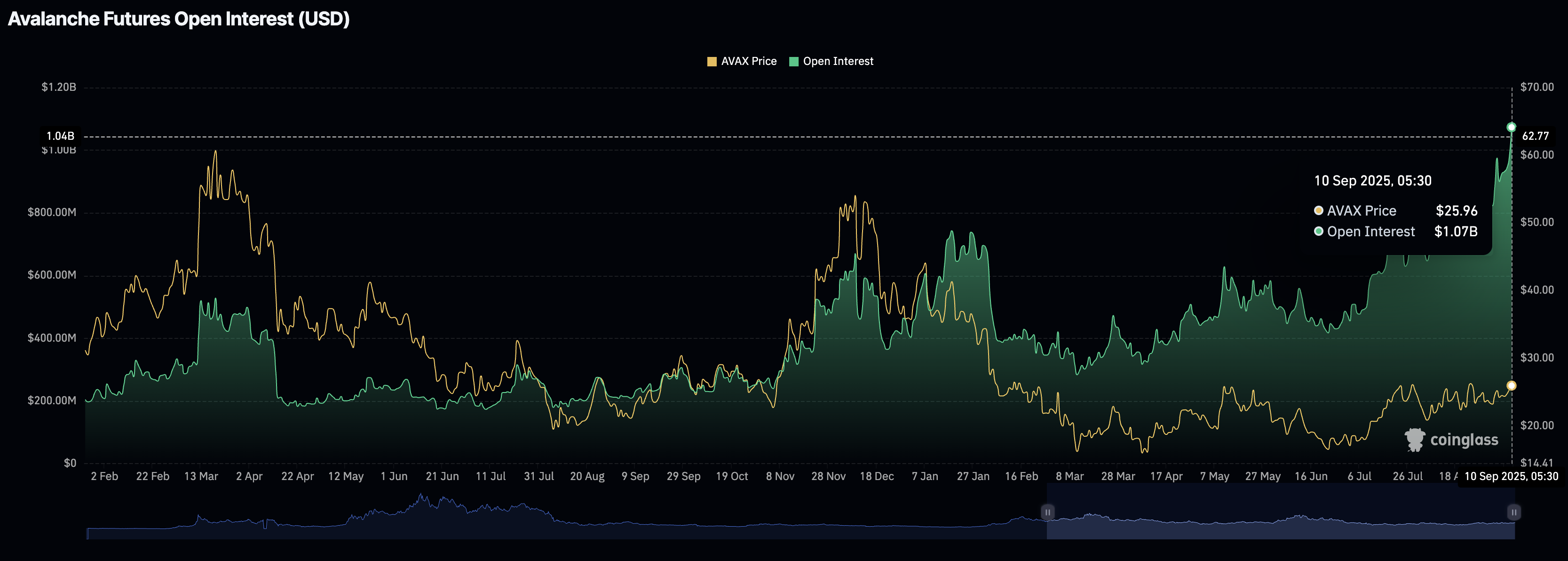1568x561 pixels.
Task: Click the 1.04B crosshair axis label
Action: [x=60, y=136]
